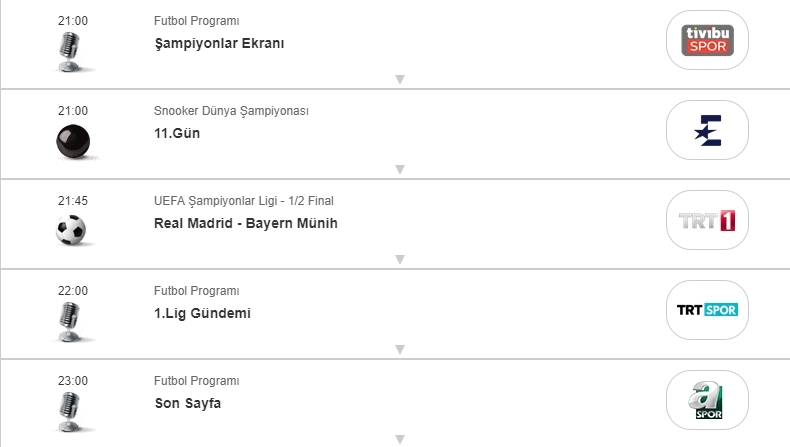
Task: Open the TRT Spor channel logo
Action: (707, 310)
